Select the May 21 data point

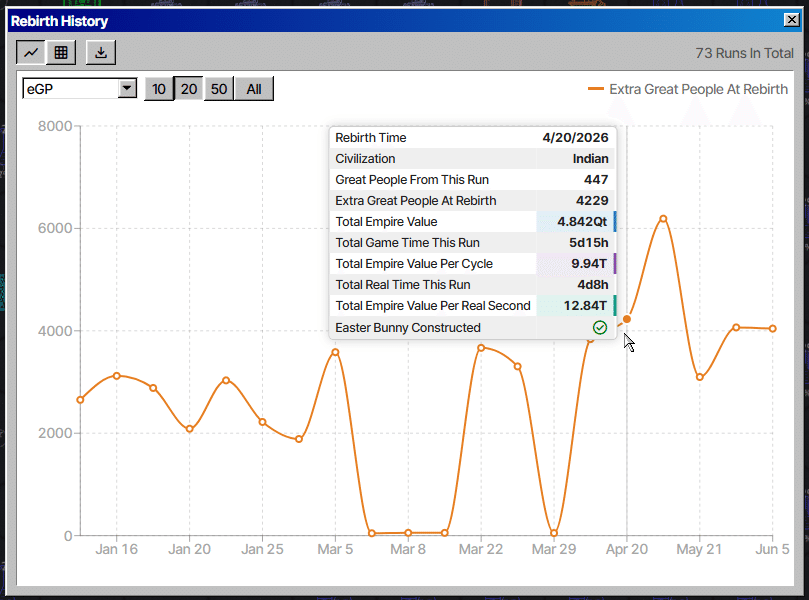pos(700,377)
